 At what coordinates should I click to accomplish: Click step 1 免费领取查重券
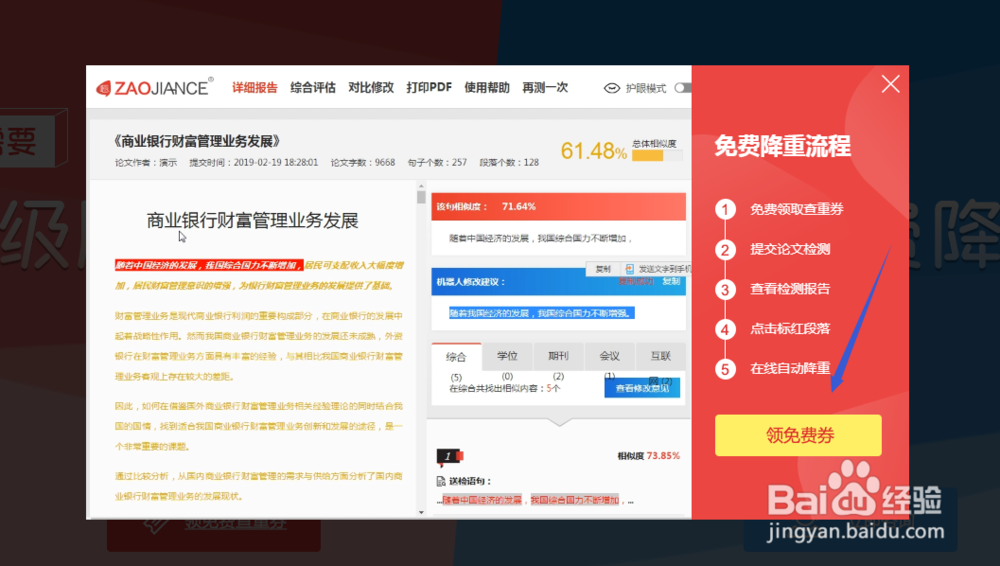pyautogui.click(x=797, y=209)
